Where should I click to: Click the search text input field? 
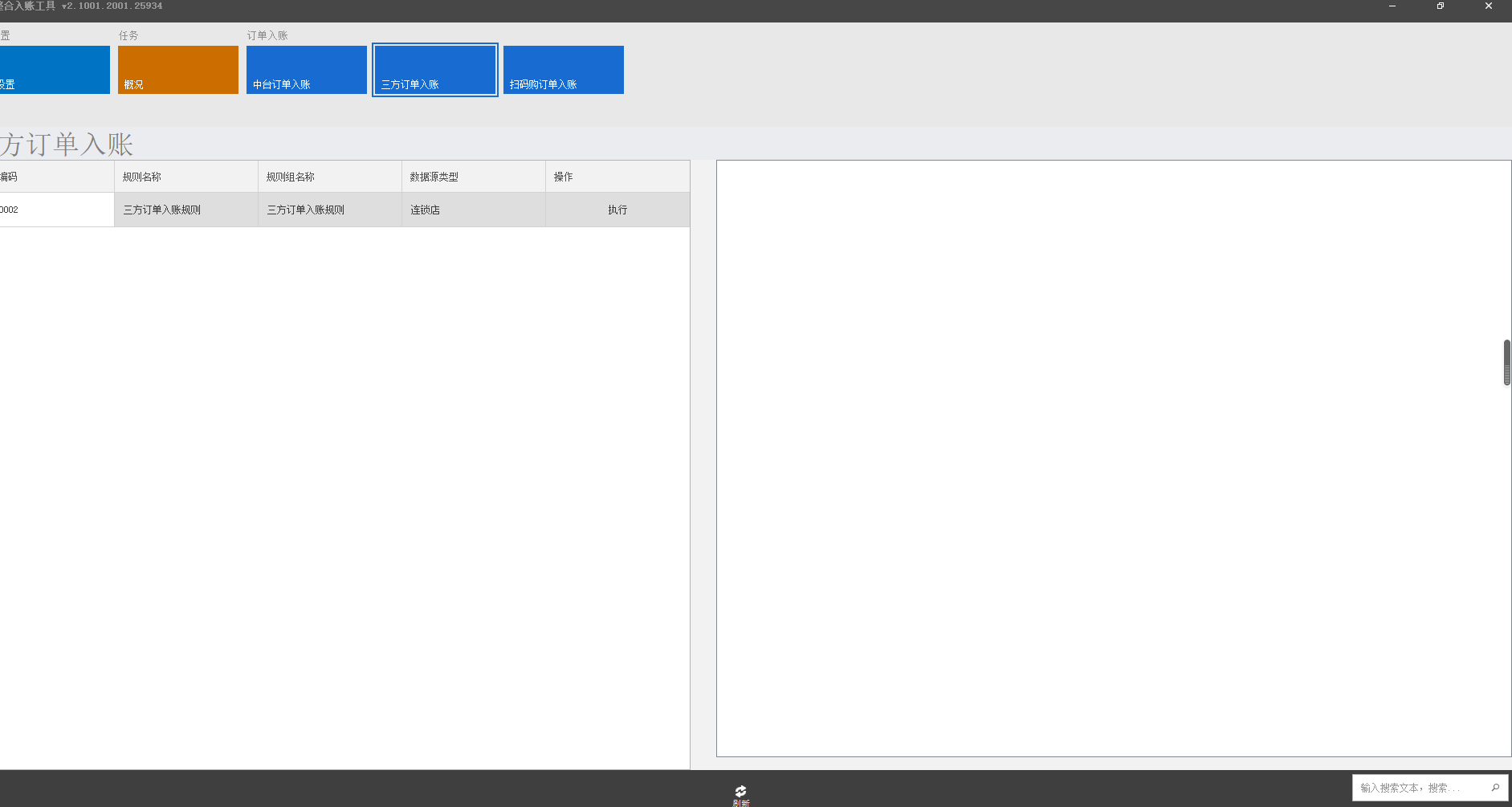(1420, 788)
